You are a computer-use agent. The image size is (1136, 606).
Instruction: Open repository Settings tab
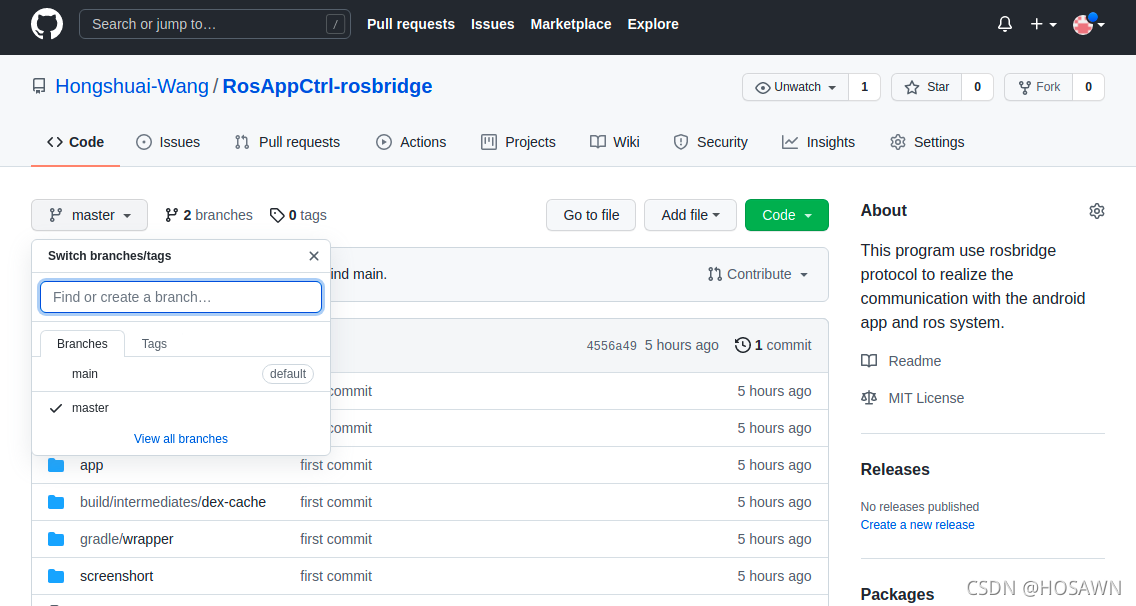[927, 142]
